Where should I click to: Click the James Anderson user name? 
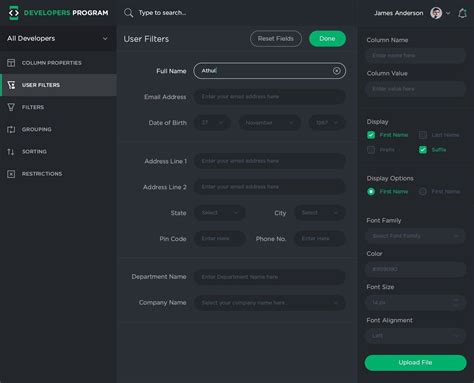pos(398,13)
